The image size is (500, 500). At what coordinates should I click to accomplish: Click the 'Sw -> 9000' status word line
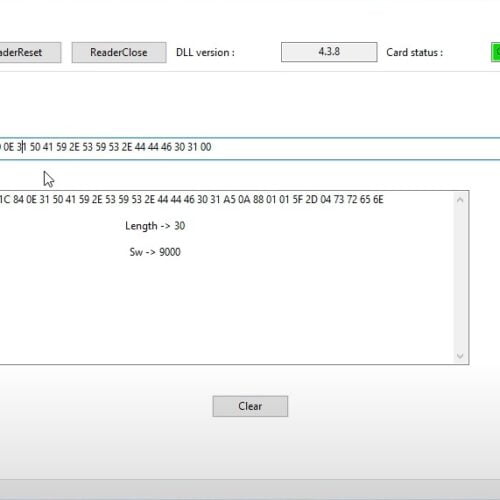coord(155,252)
